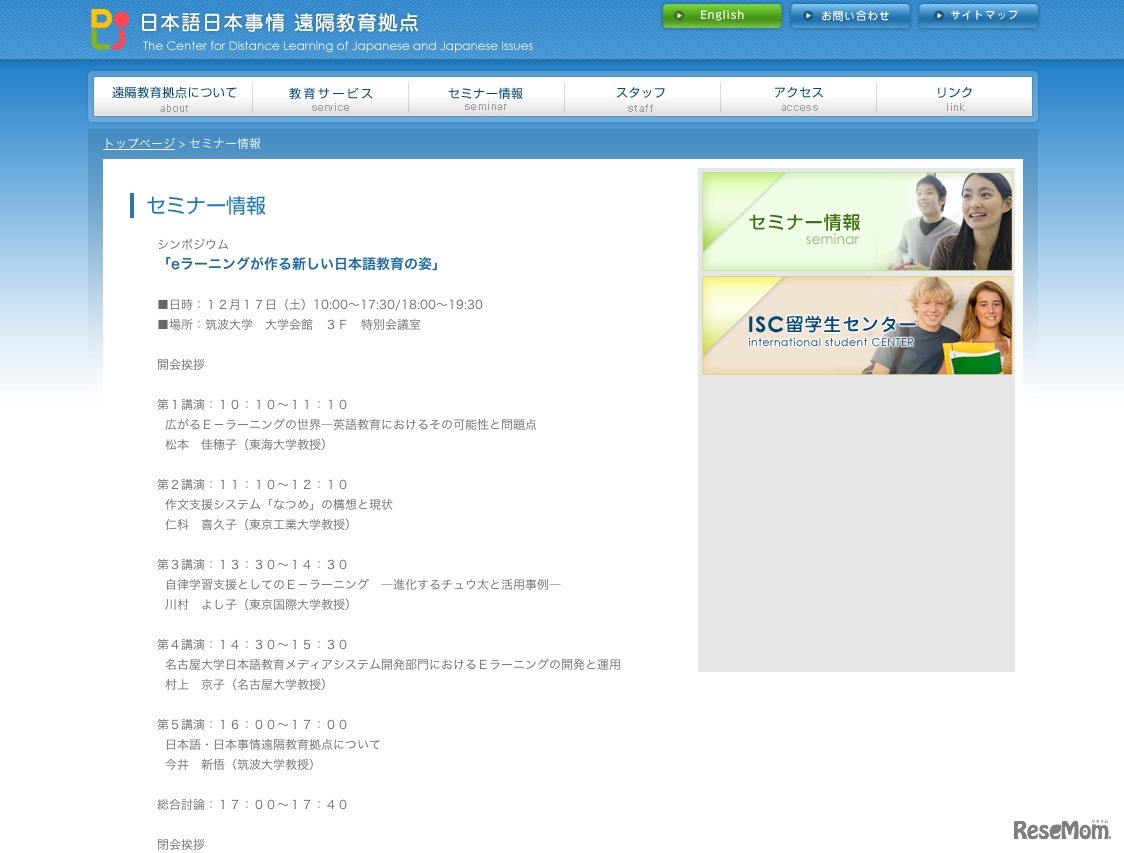1124x853 pixels.
Task: Open 教育サービス service menu
Action: 330,97
